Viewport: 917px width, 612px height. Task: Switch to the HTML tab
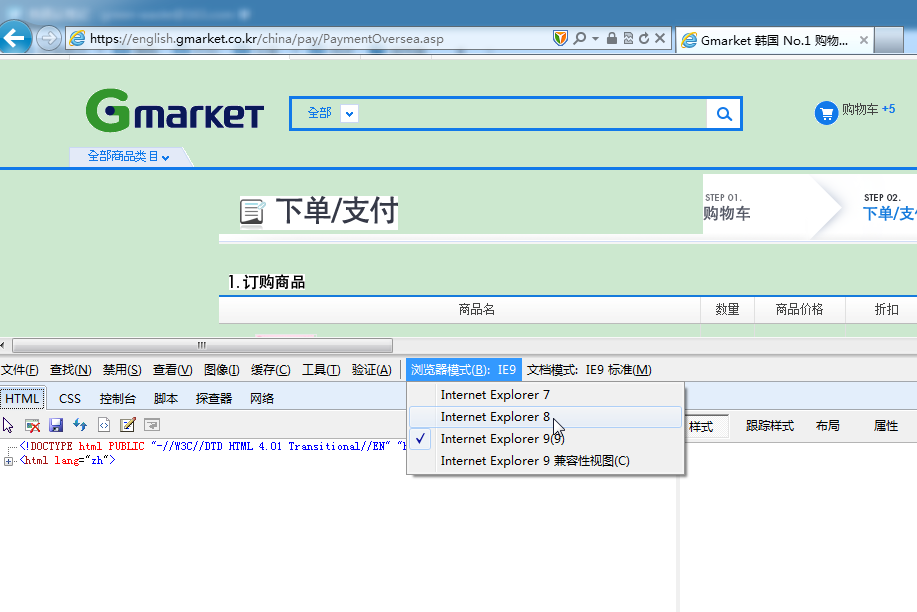pos(22,399)
